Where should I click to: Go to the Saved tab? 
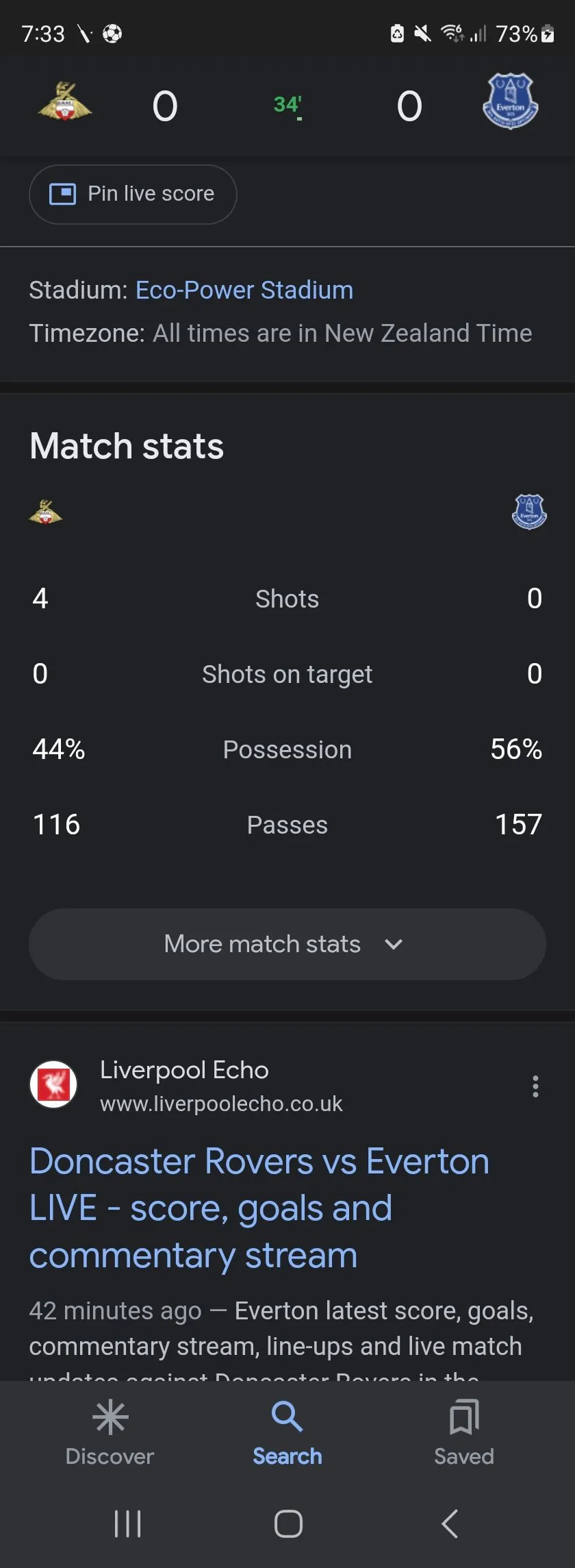[x=464, y=1431]
